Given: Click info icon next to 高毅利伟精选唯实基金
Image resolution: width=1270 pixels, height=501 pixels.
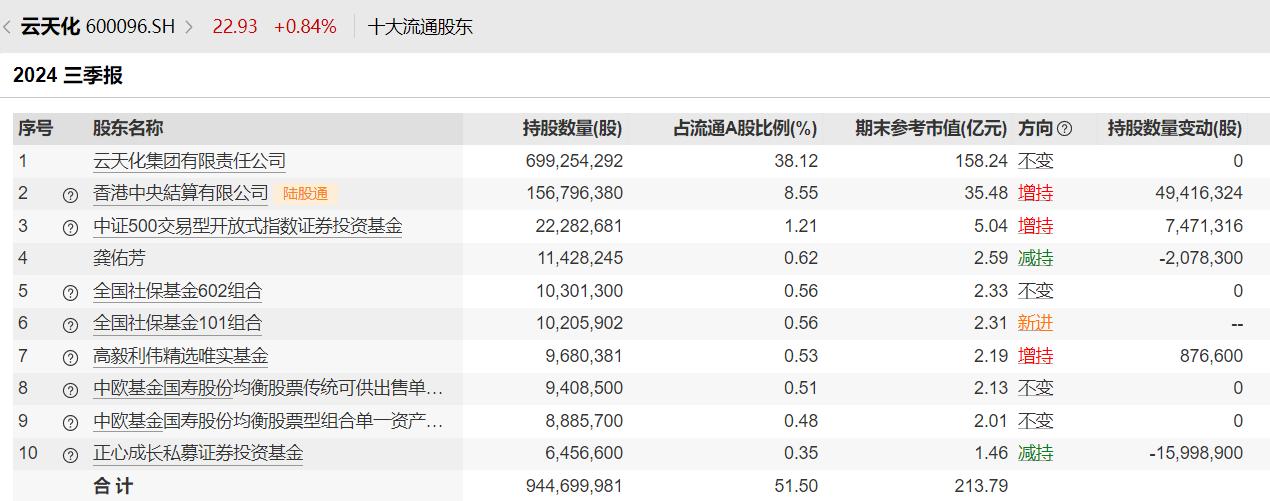Looking at the screenshot, I should click(70, 357).
